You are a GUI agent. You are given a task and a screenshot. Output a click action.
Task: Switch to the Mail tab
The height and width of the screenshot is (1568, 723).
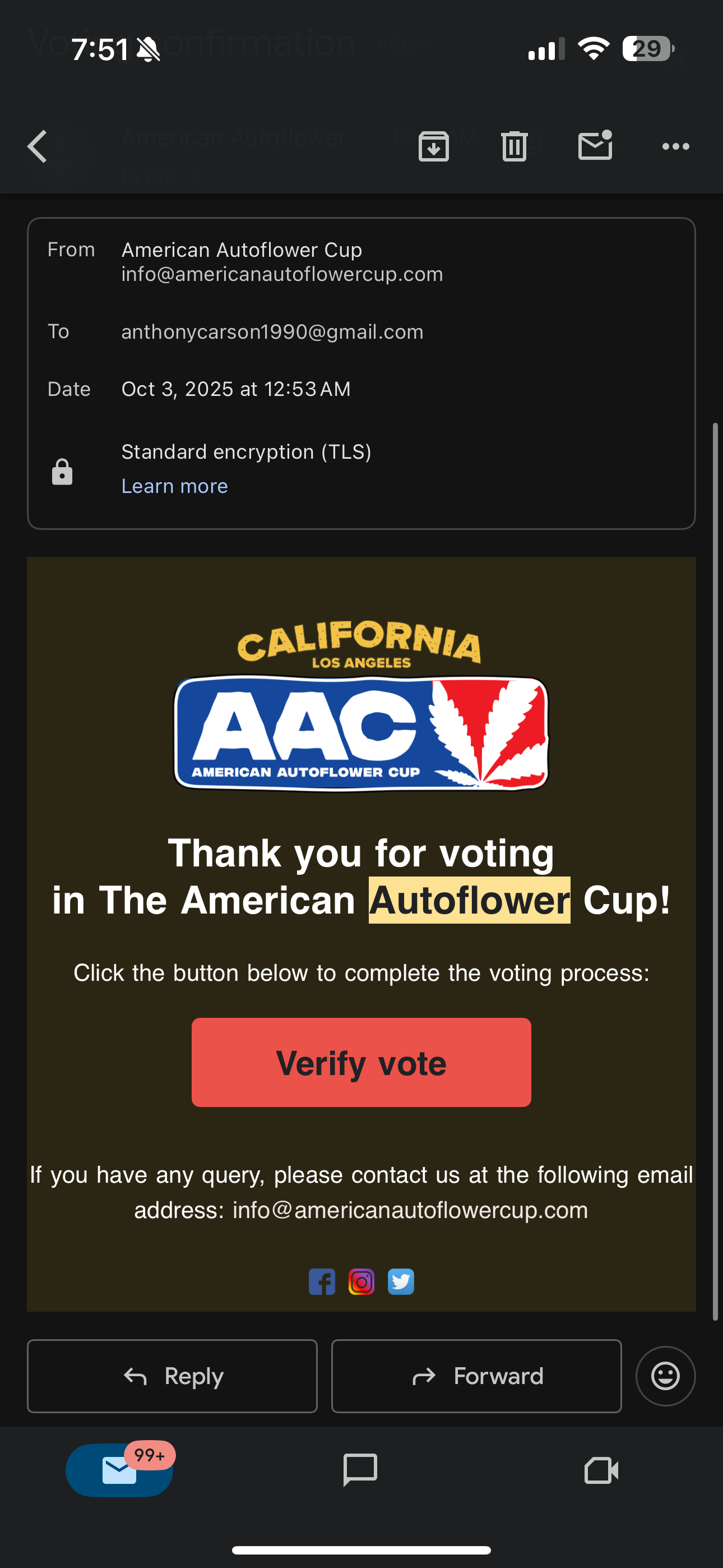(119, 1470)
